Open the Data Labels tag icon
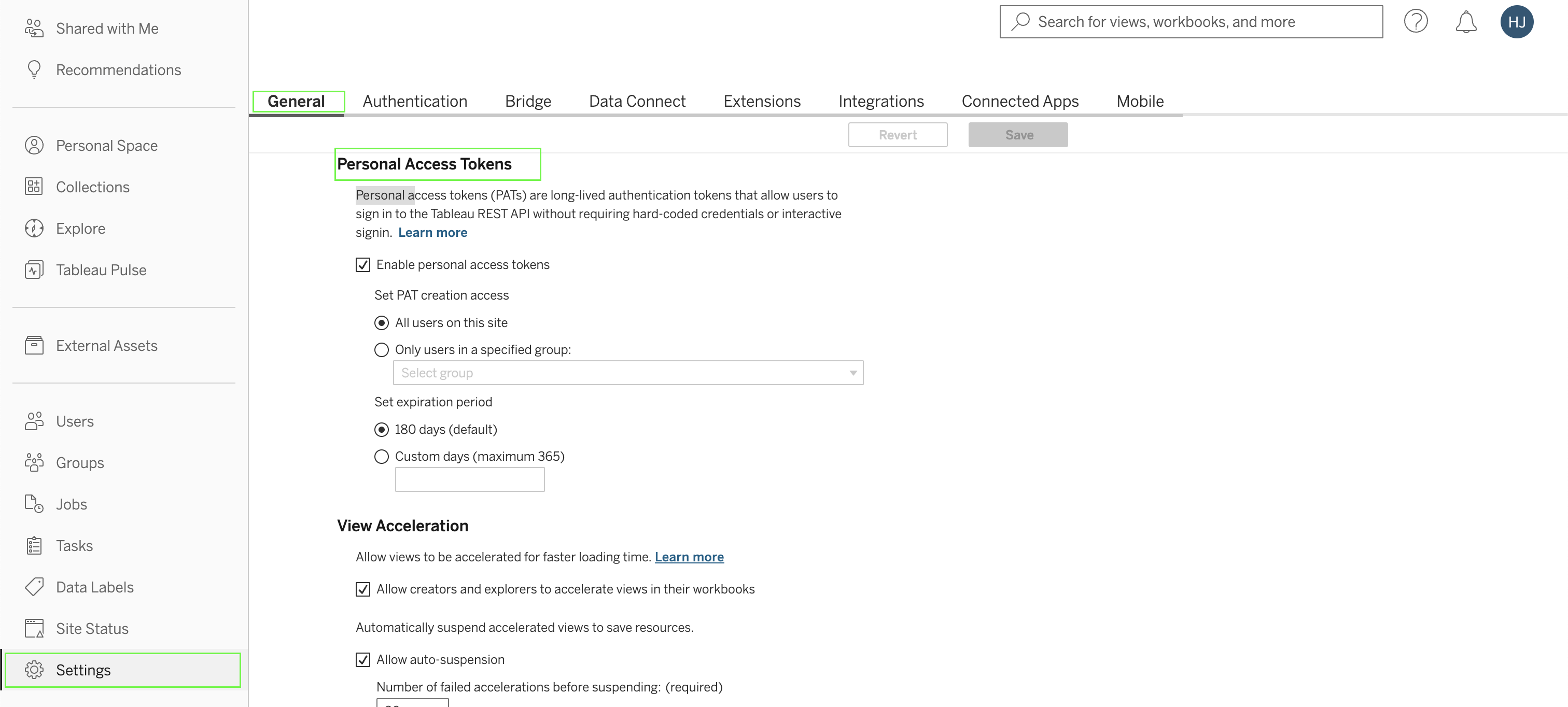Image resolution: width=1568 pixels, height=707 pixels. click(x=34, y=587)
